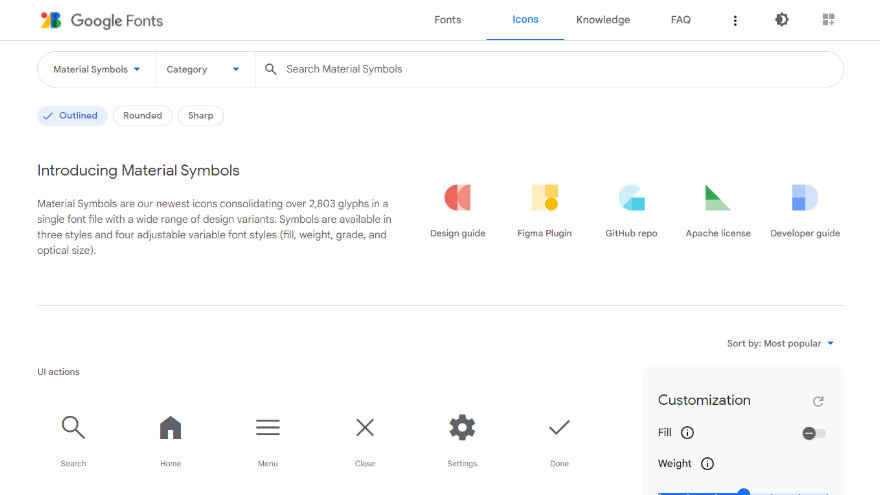Image resolution: width=880 pixels, height=495 pixels.
Task: Open the selection grid icon in header
Action: click(x=828, y=20)
